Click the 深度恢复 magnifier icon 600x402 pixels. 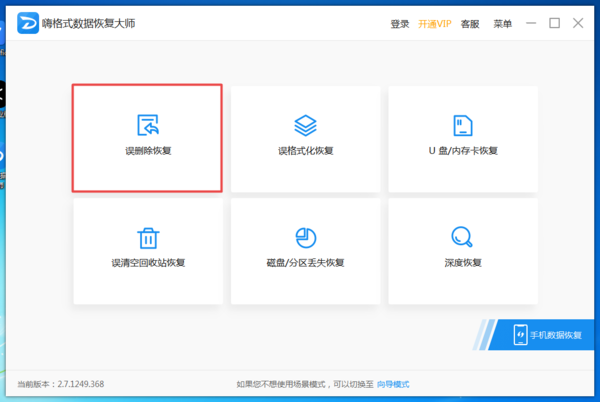(463, 237)
